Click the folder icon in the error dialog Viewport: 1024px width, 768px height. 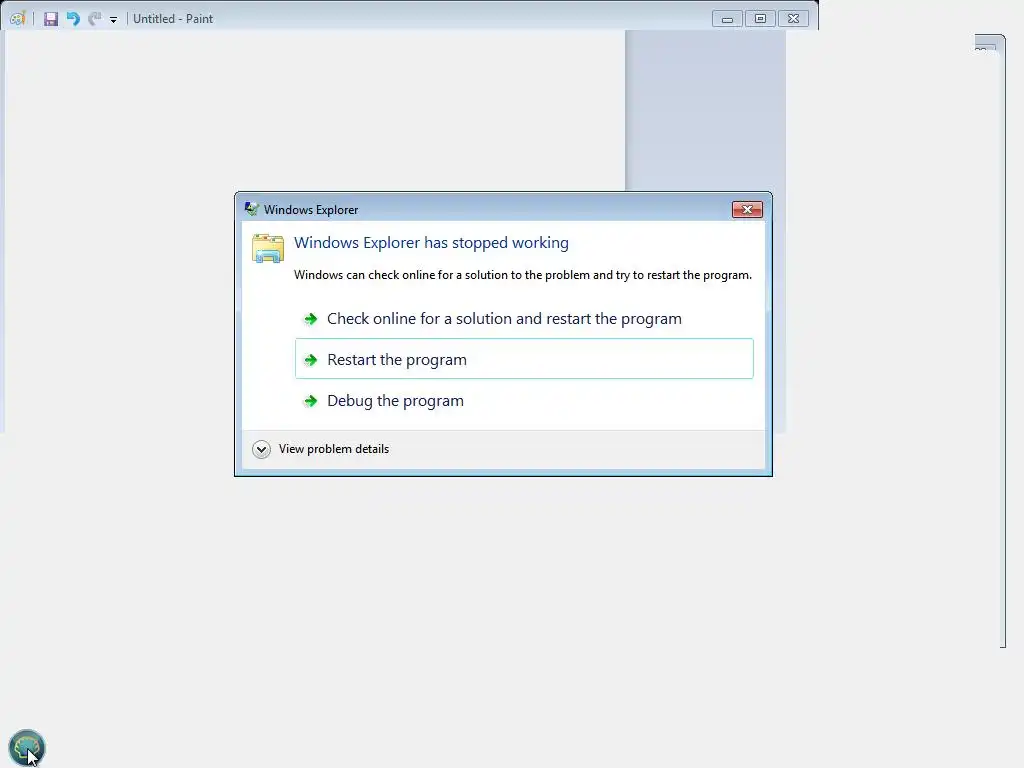click(x=268, y=248)
